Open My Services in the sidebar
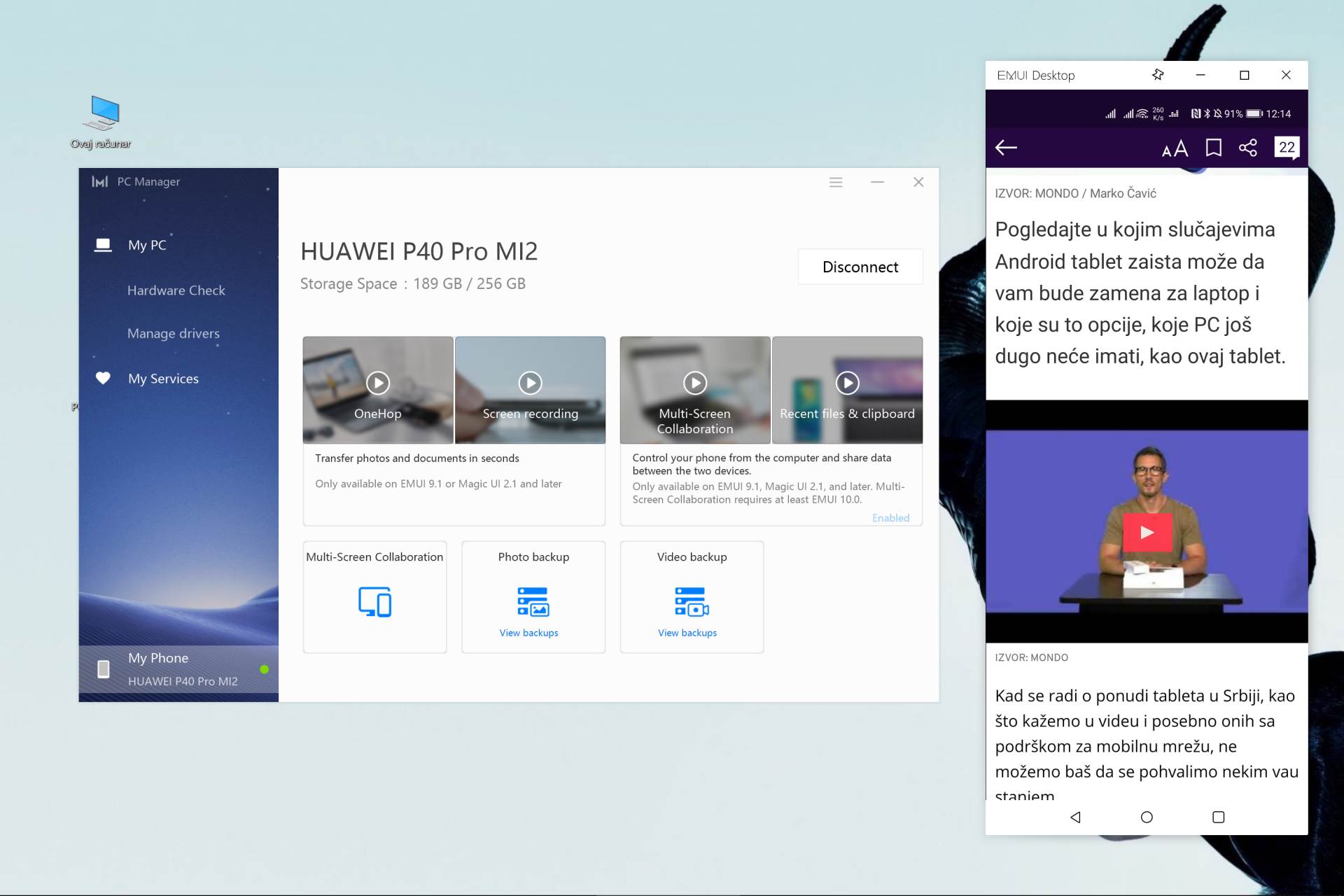Screen dimensions: 1344x896 click(x=163, y=379)
